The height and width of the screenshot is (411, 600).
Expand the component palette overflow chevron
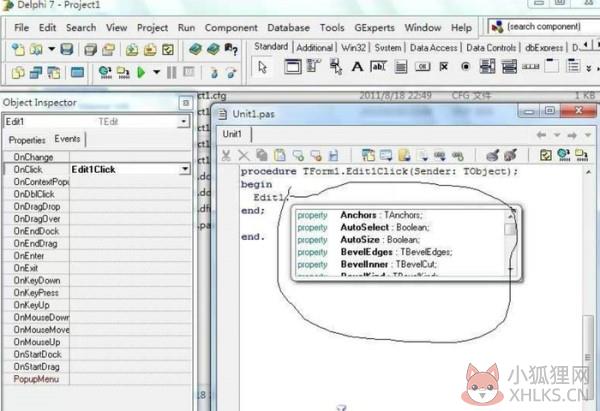589,68
